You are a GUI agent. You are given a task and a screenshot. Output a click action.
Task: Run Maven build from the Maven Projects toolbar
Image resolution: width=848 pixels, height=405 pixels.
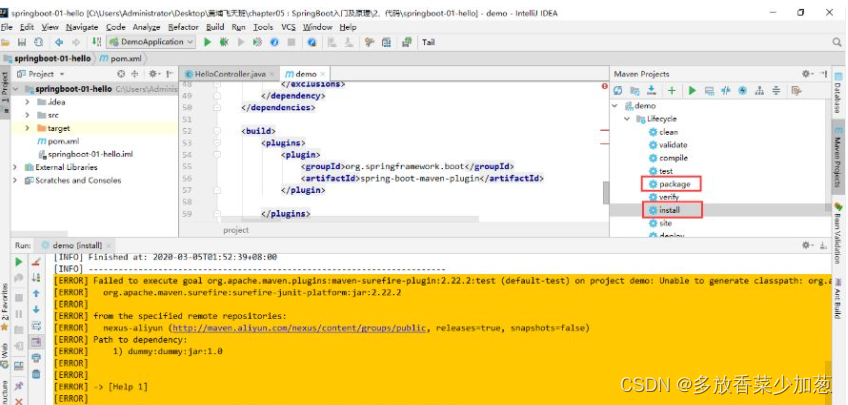(692, 91)
